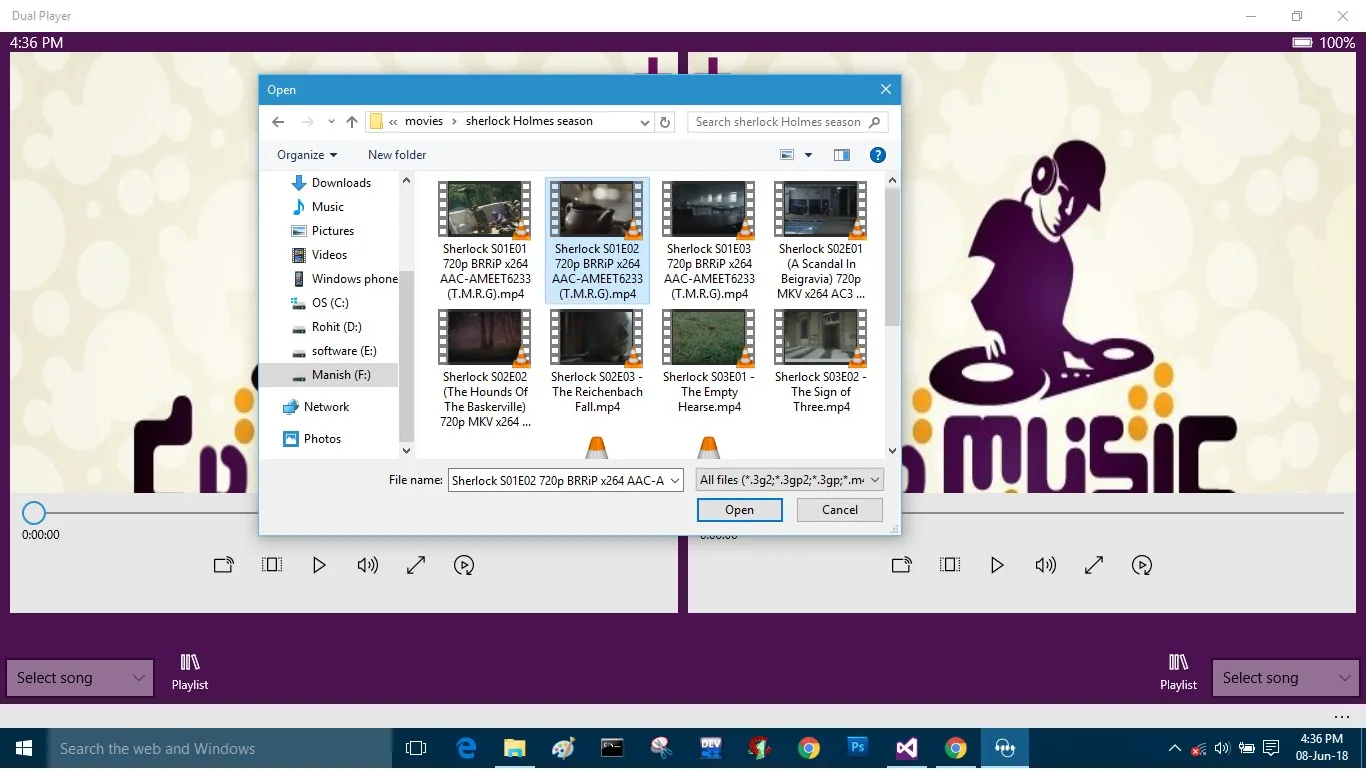Open Action Center notifications icon
Image resolution: width=1366 pixels, height=769 pixels.
1271,748
